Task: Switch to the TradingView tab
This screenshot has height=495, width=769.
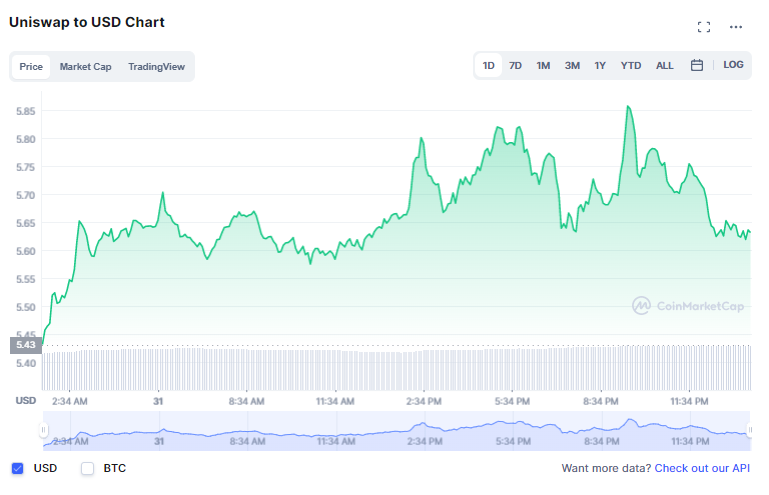Action: [156, 67]
